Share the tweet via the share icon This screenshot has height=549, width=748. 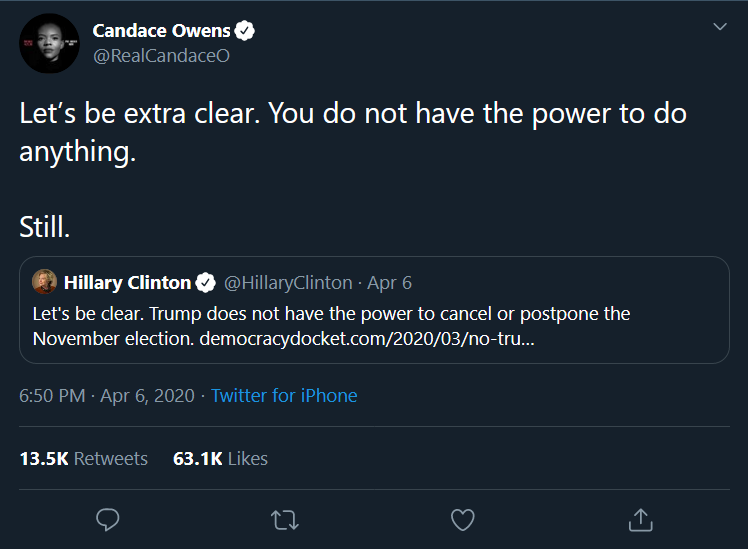(640, 520)
